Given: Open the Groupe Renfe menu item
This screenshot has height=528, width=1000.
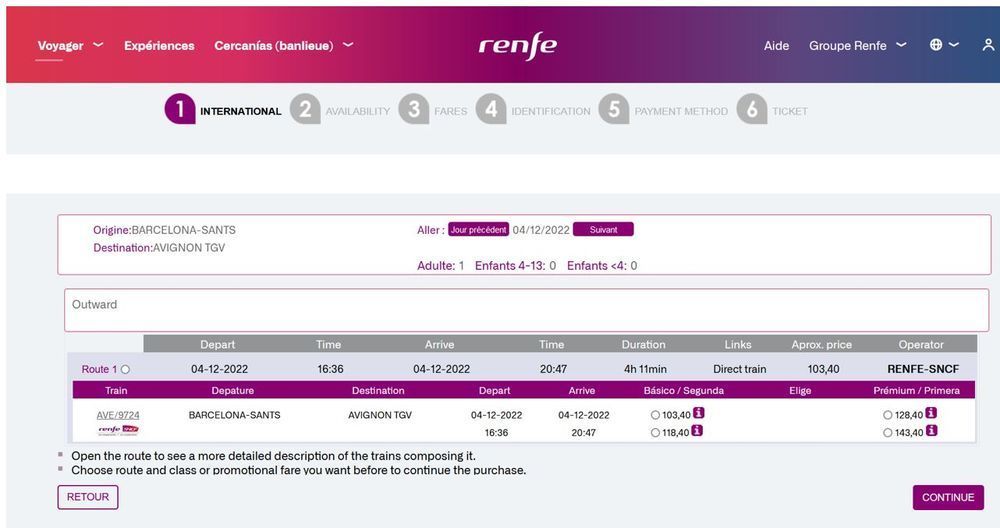Looking at the screenshot, I should coord(848,46).
